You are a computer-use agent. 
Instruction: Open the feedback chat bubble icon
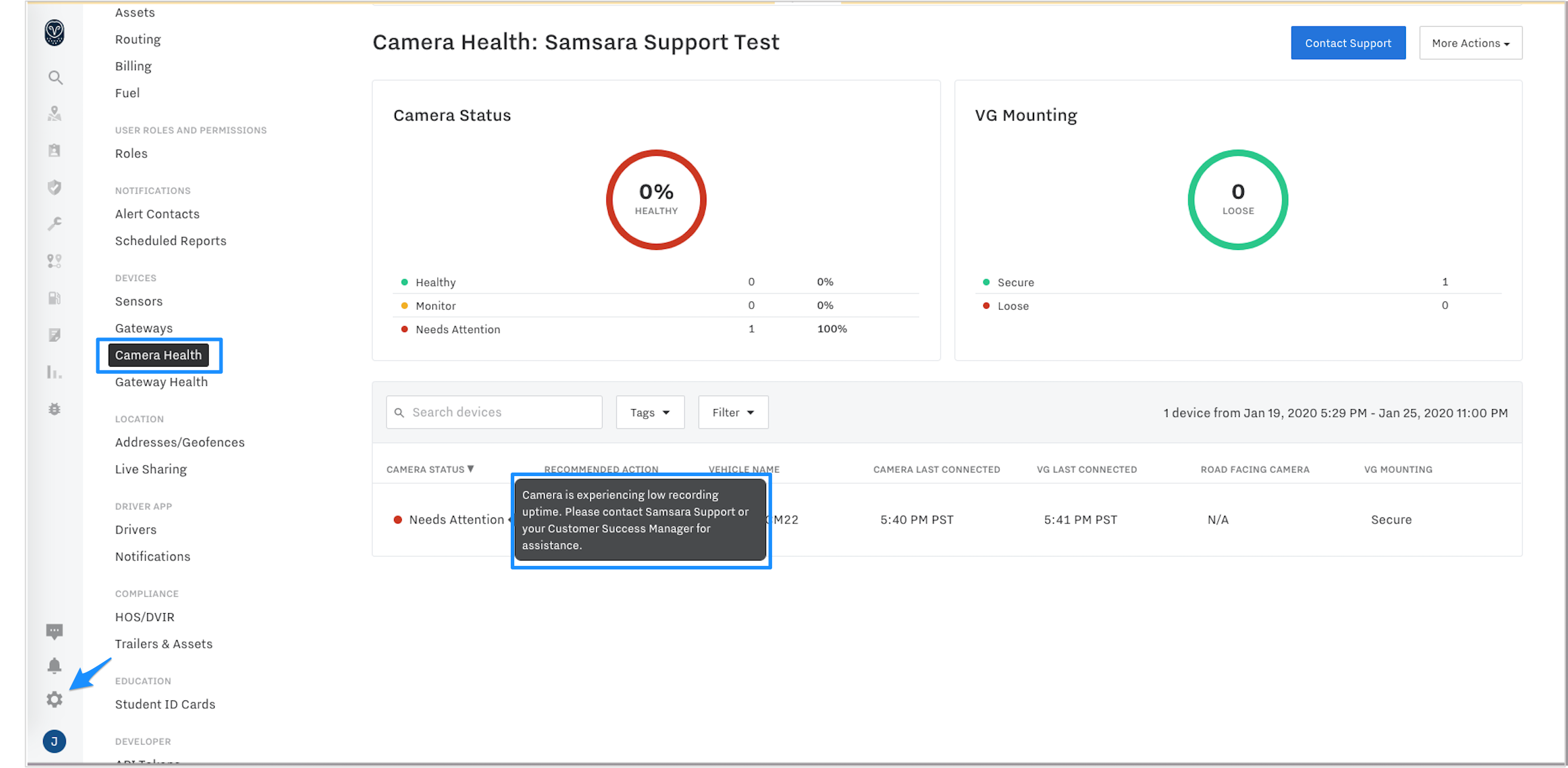pyautogui.click(x=55, y=632)
